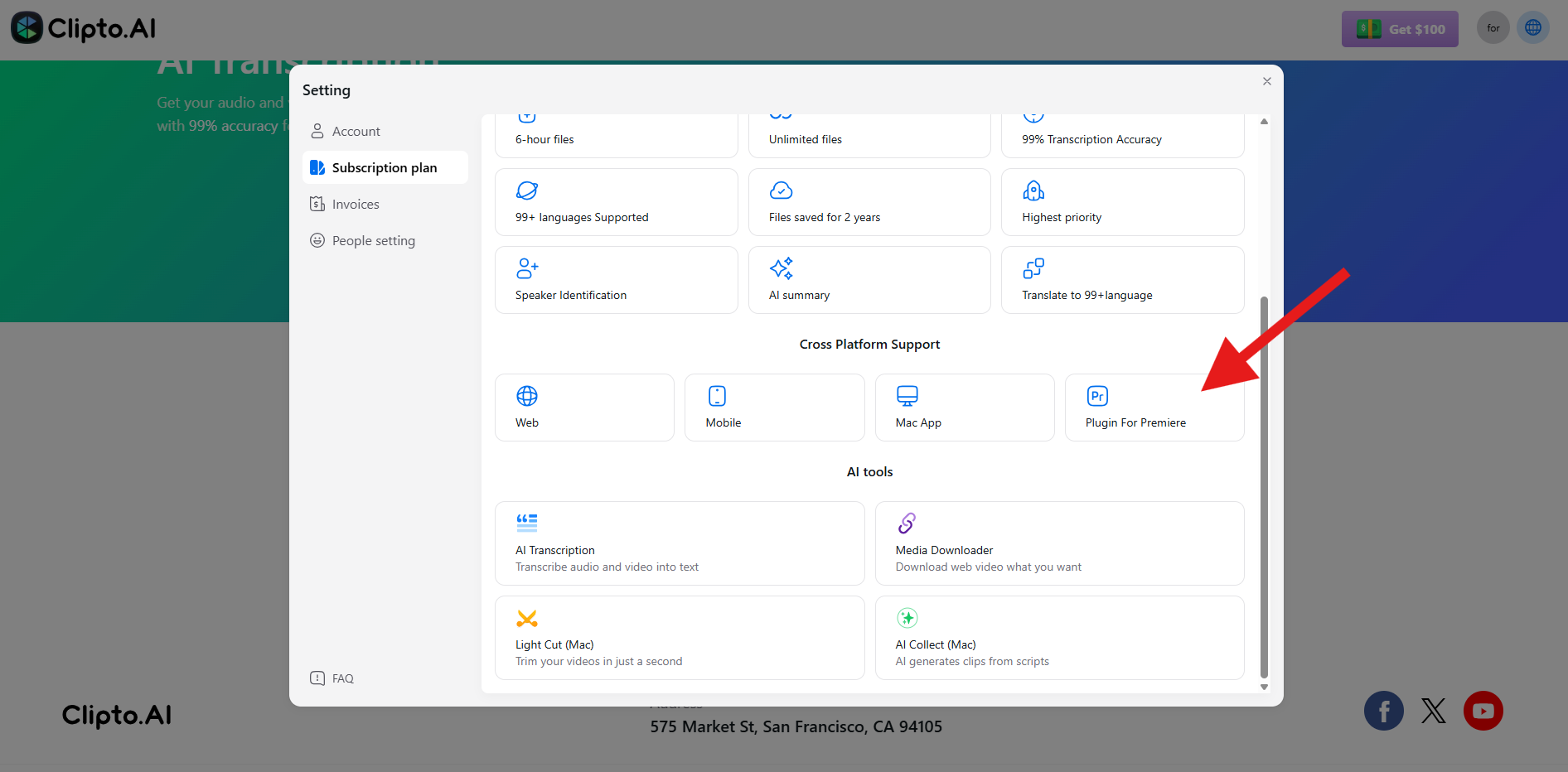This screenshot has width=1568, height=772.
Task: Click the Get $100 button
Action: point(1400,29)
